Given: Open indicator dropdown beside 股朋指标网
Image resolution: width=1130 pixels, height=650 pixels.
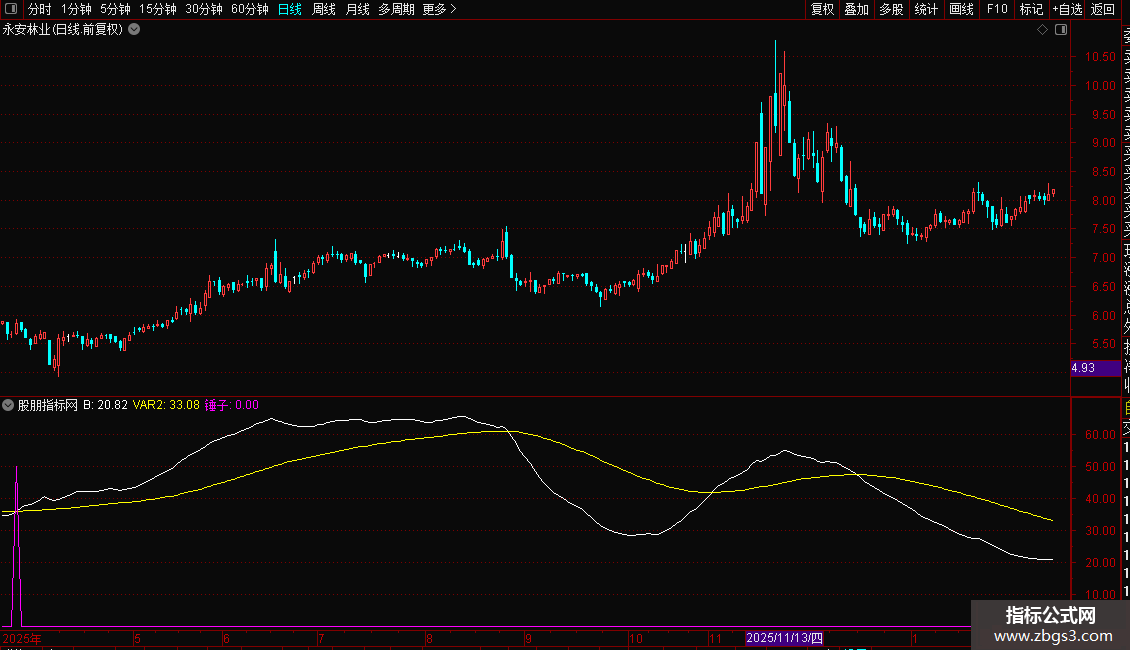Looking at the screenshot, I should tap(8, 405).
